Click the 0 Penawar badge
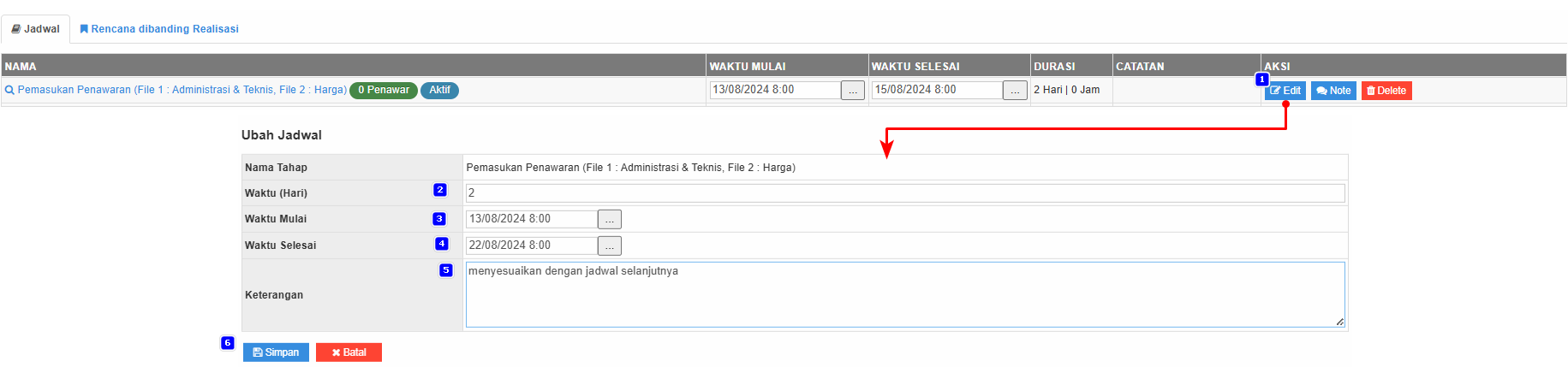Image resolution: width=1568 pixels, height=367 pixels. (x=384, y=90)
